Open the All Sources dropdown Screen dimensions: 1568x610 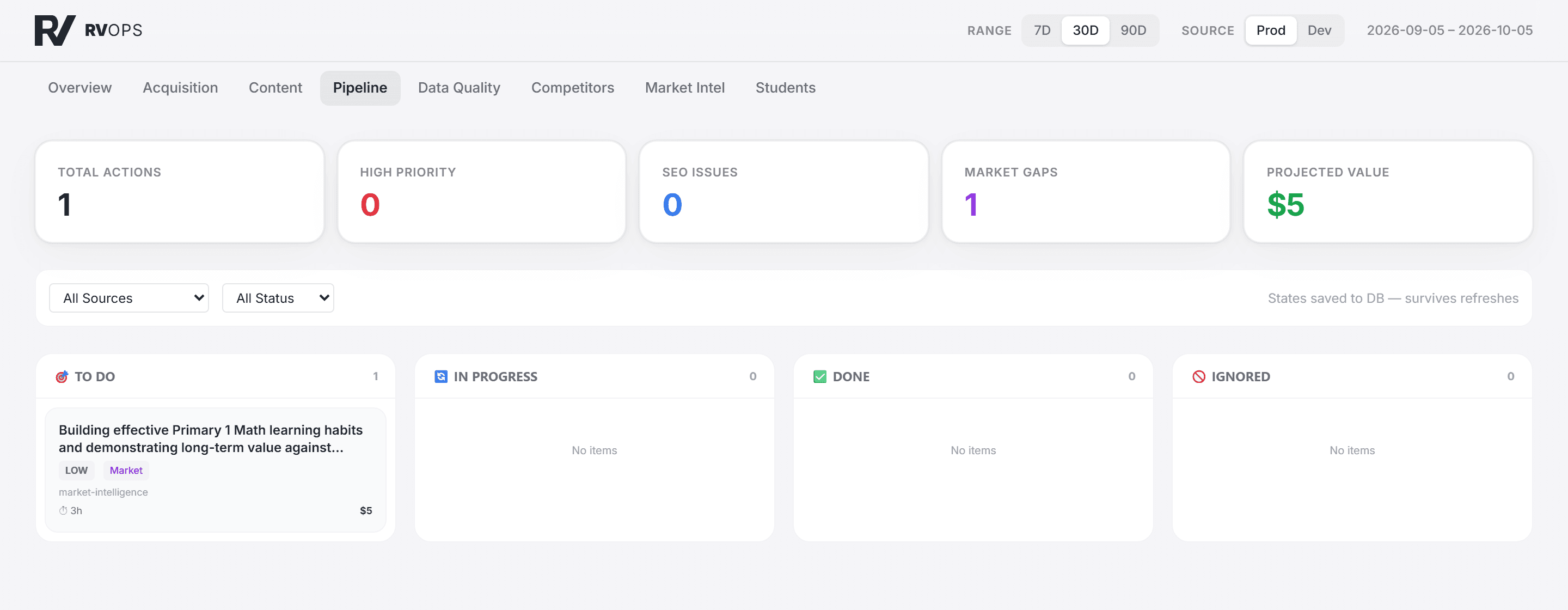(129, 298)
